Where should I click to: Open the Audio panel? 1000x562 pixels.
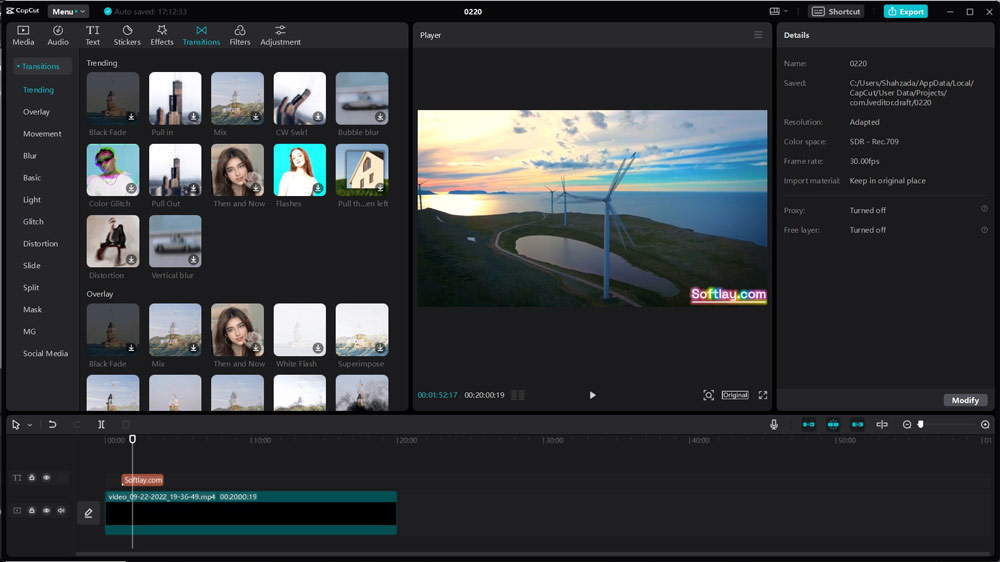click(x=57, y=35)
